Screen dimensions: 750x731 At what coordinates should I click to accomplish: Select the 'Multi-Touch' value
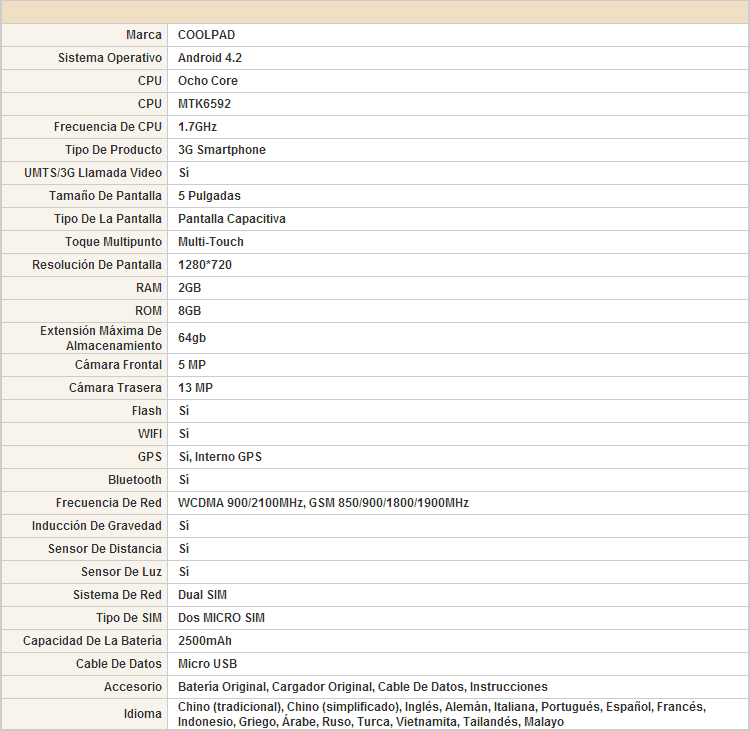click(x=210, y=242)
